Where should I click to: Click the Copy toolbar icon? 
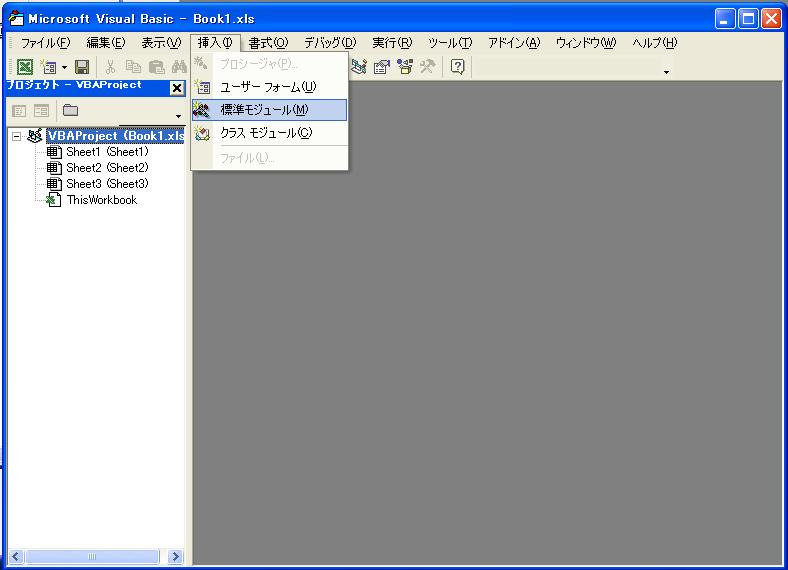(x=133, y=66)
